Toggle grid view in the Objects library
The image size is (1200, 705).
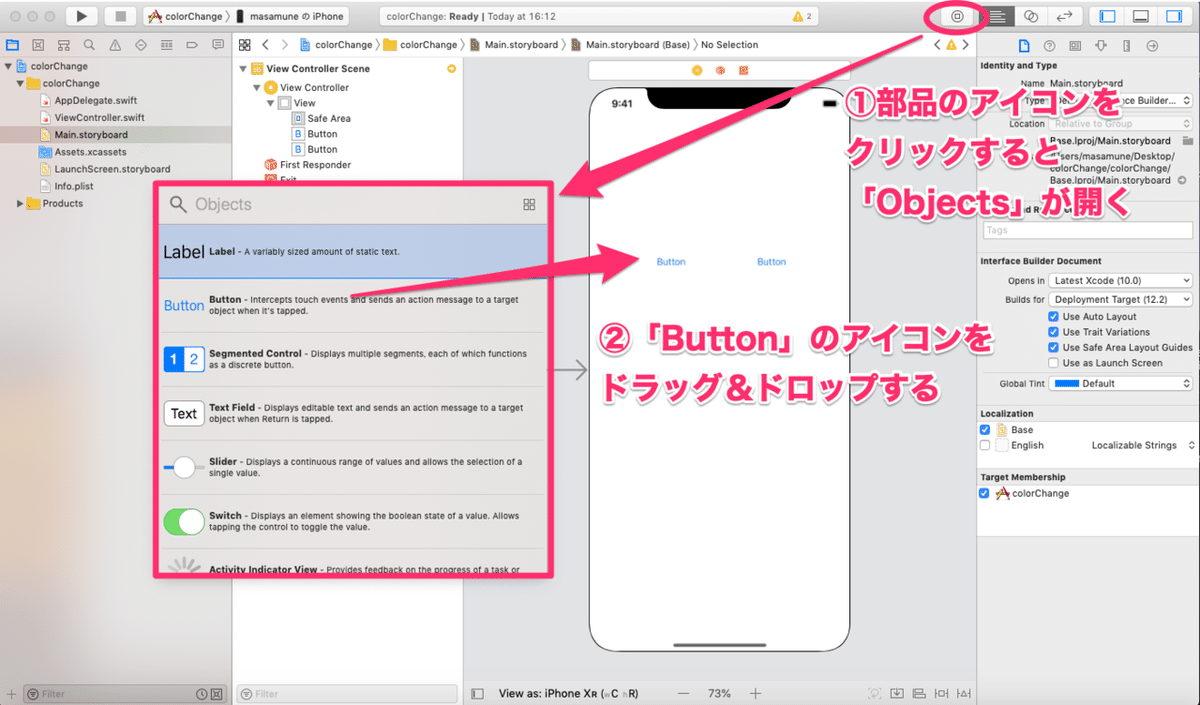point(529,204)
